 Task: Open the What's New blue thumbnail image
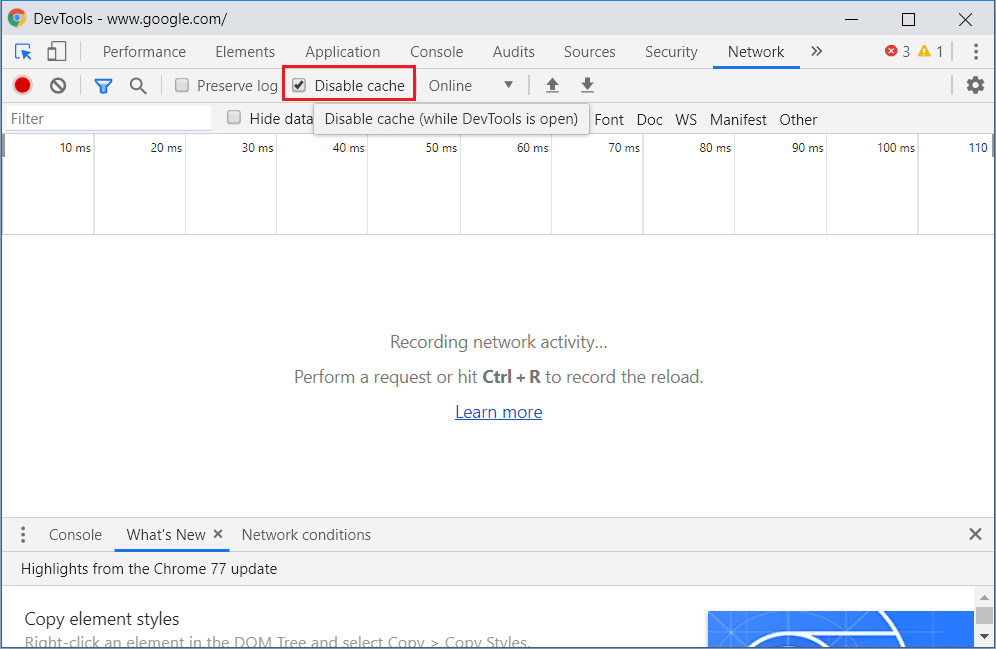(841, 629)
